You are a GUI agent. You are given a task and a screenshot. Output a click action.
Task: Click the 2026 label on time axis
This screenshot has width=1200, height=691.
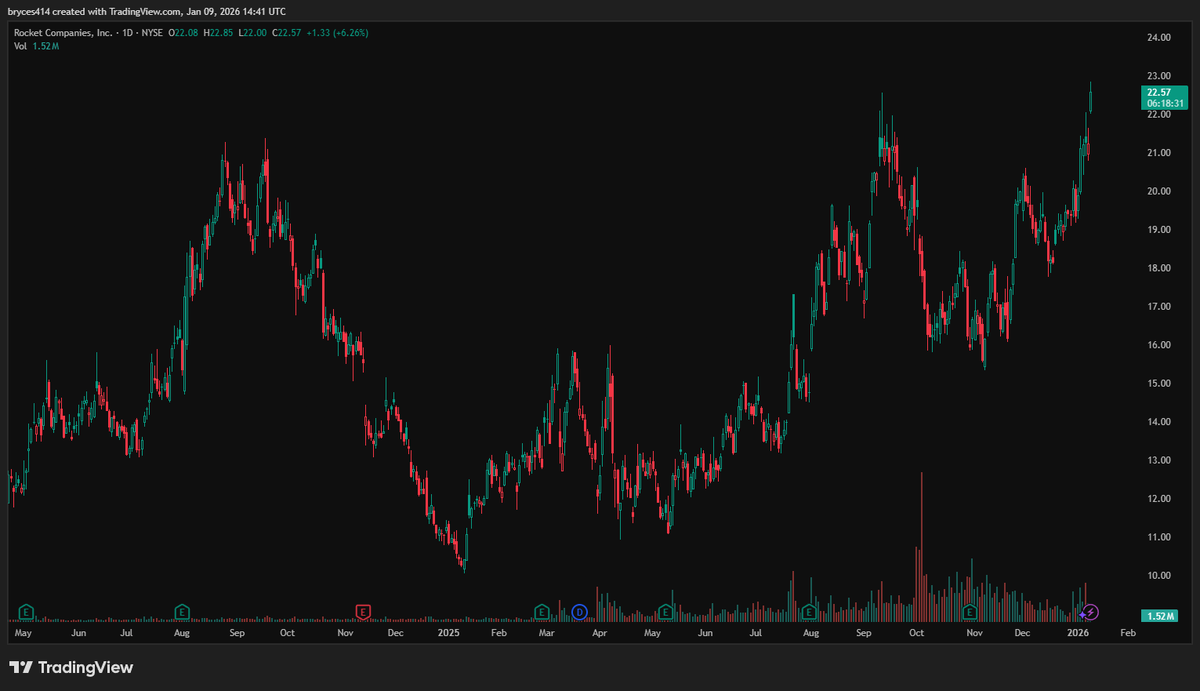(1078, 634)
